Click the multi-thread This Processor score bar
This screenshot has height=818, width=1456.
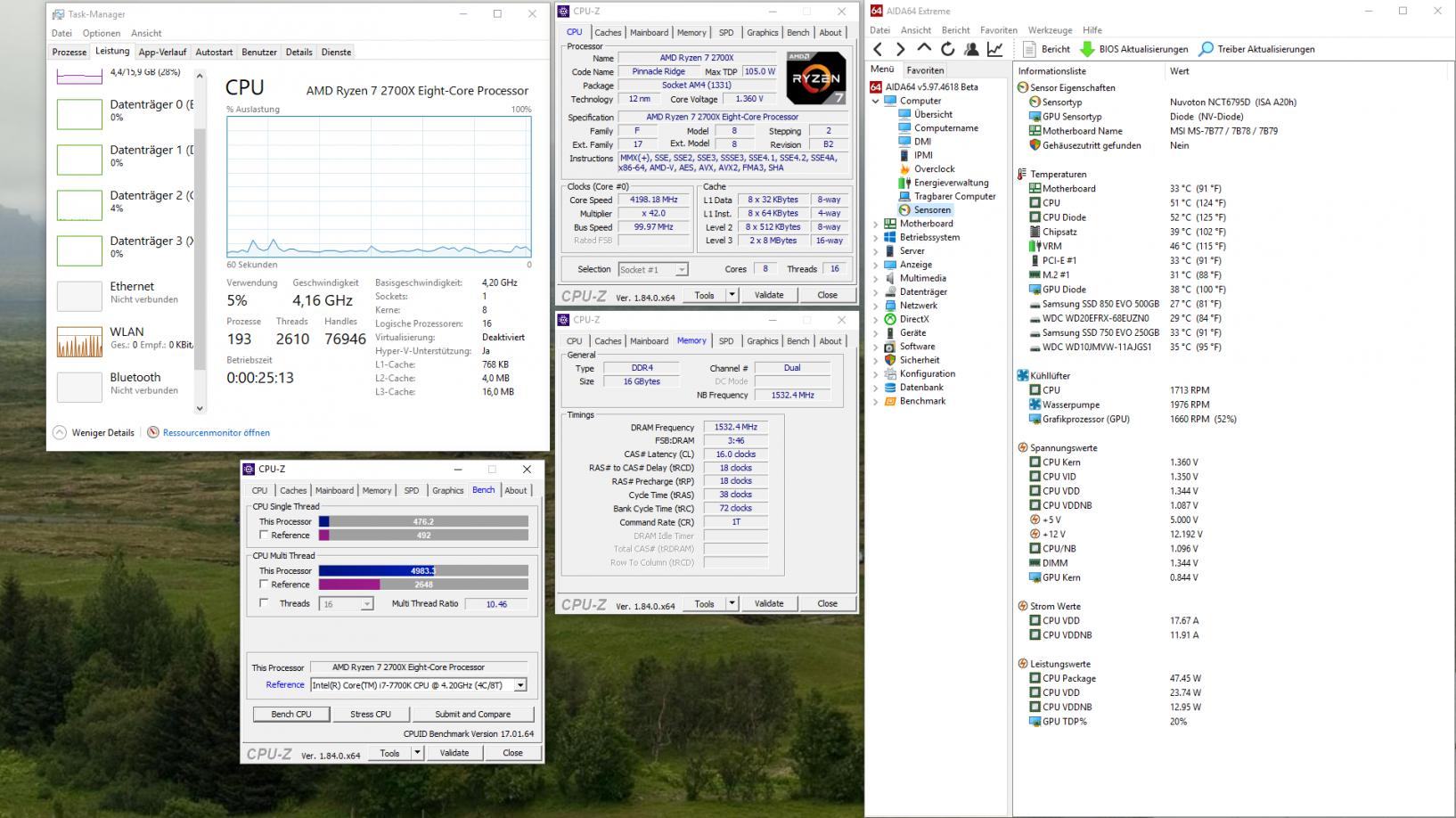click(x=423, y=570)
